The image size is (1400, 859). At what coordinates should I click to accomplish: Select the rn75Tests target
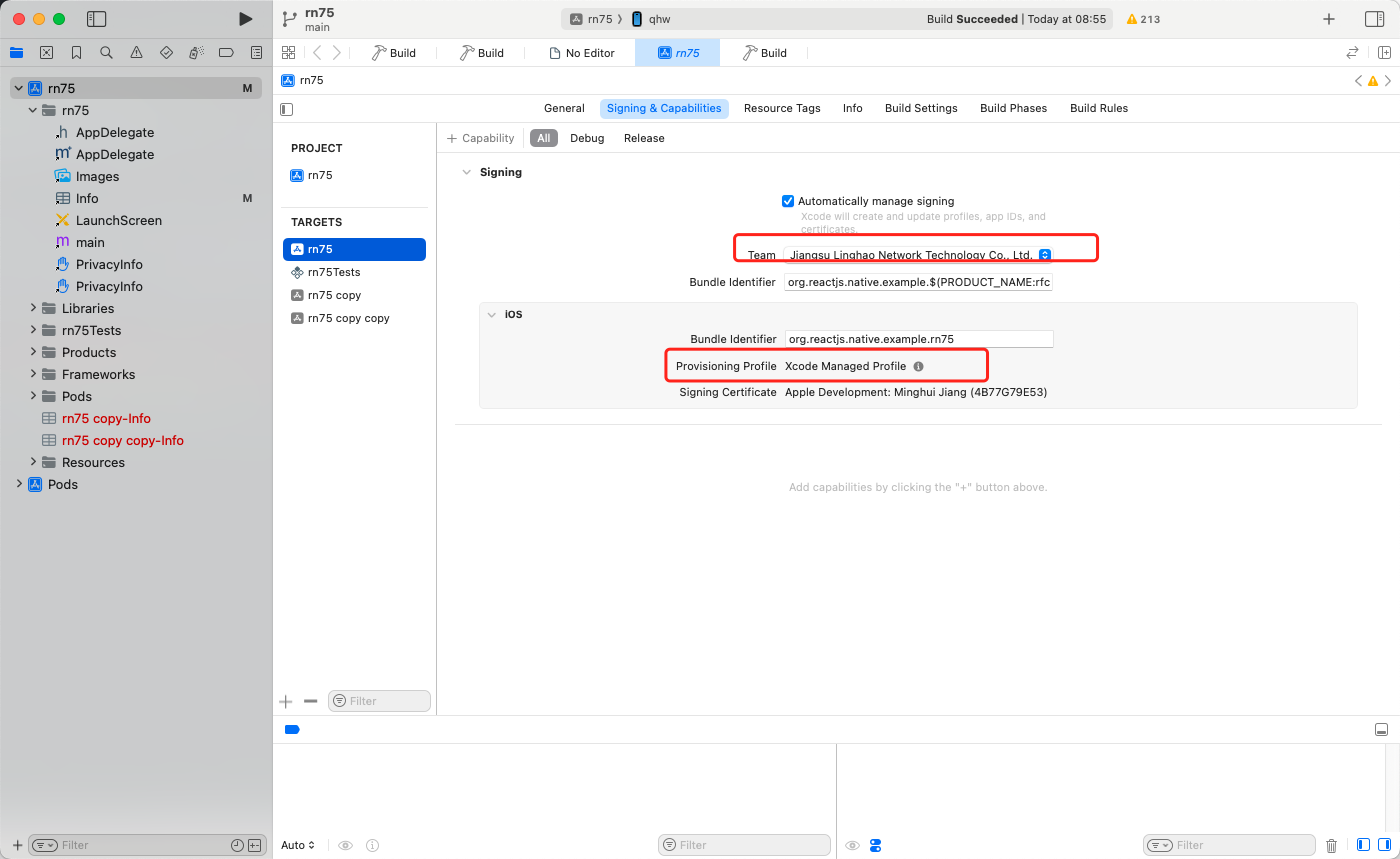coord(333,272)
